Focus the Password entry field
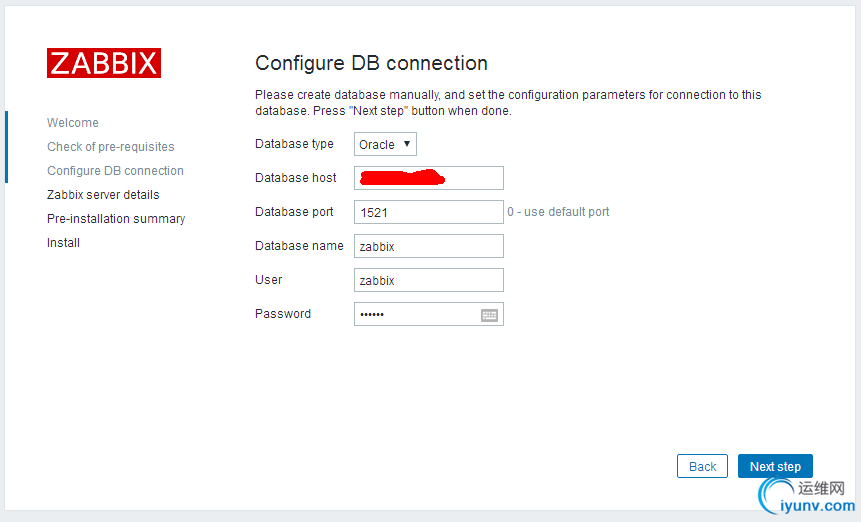 [416, 314]
